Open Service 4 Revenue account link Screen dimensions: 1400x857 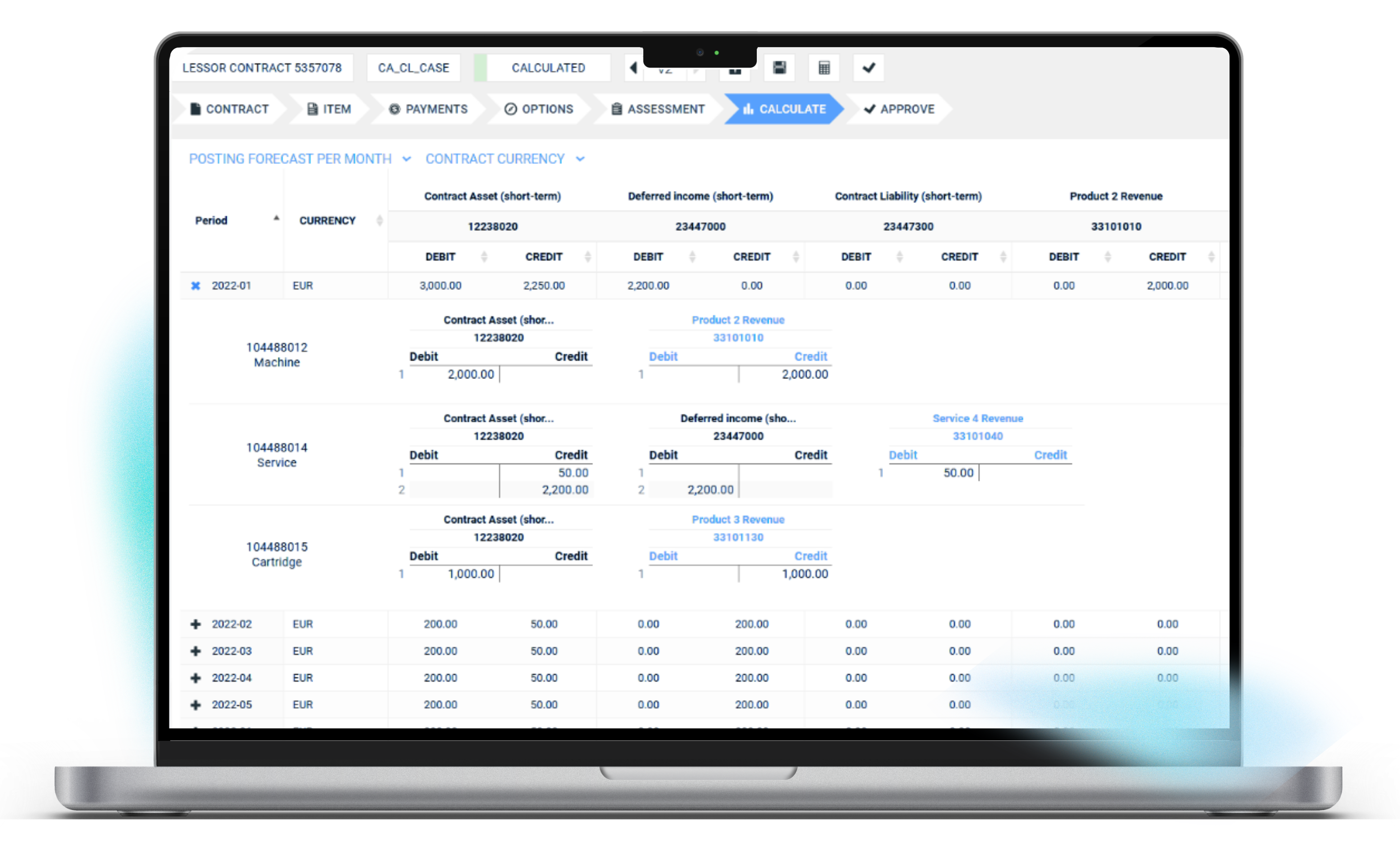pos(978,419)
